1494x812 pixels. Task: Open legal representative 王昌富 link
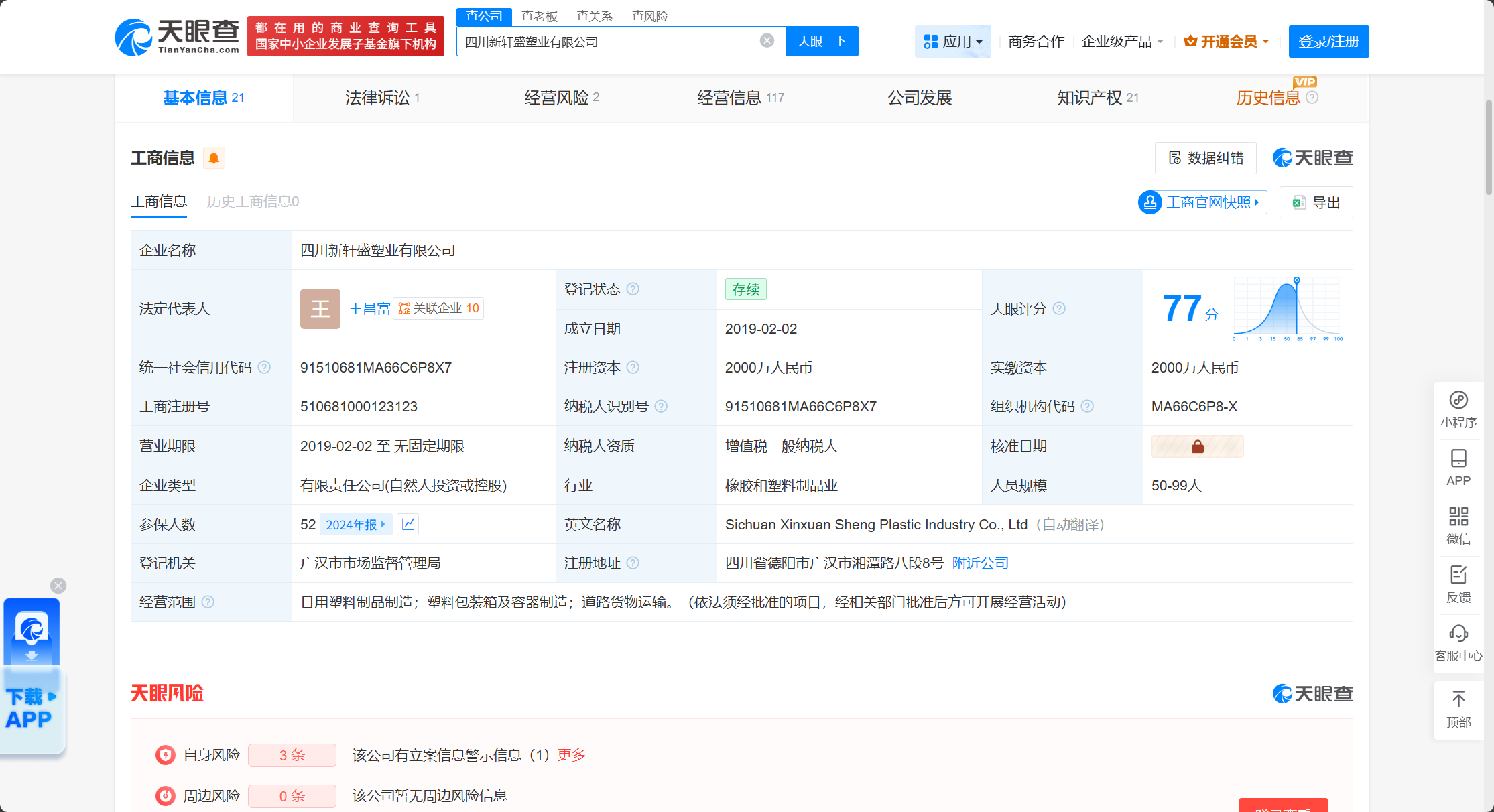click(x=369, y=308)
